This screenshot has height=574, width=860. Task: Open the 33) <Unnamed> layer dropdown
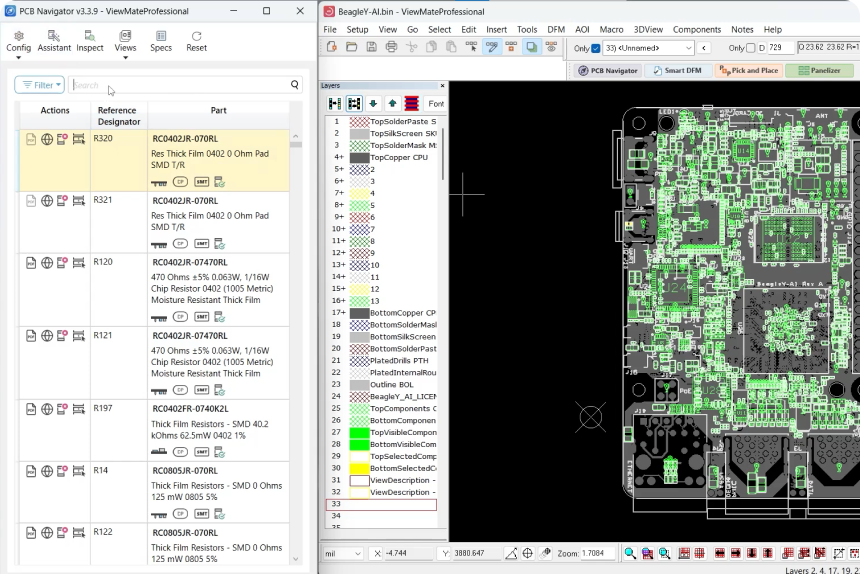[x=648, y=48]
